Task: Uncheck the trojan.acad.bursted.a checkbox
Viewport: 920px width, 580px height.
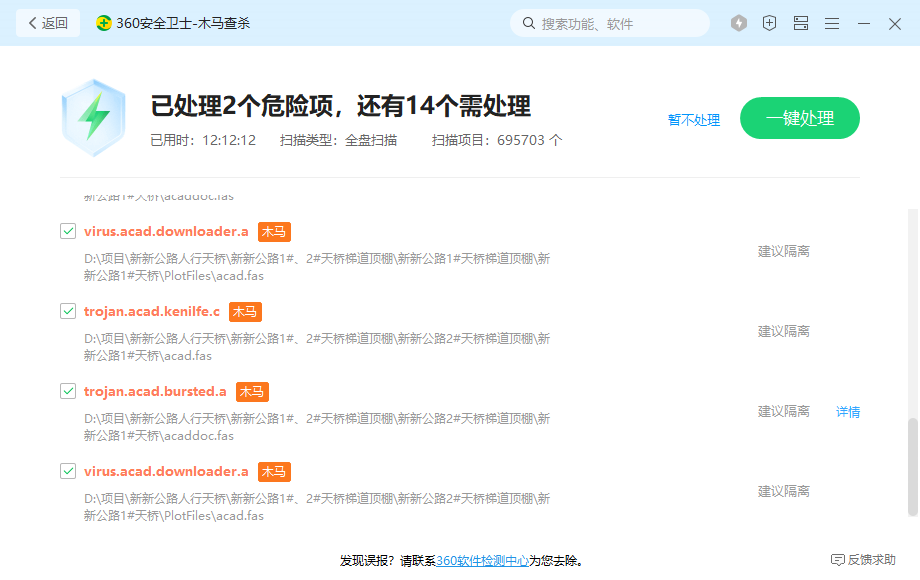Action: pos(68,391)
